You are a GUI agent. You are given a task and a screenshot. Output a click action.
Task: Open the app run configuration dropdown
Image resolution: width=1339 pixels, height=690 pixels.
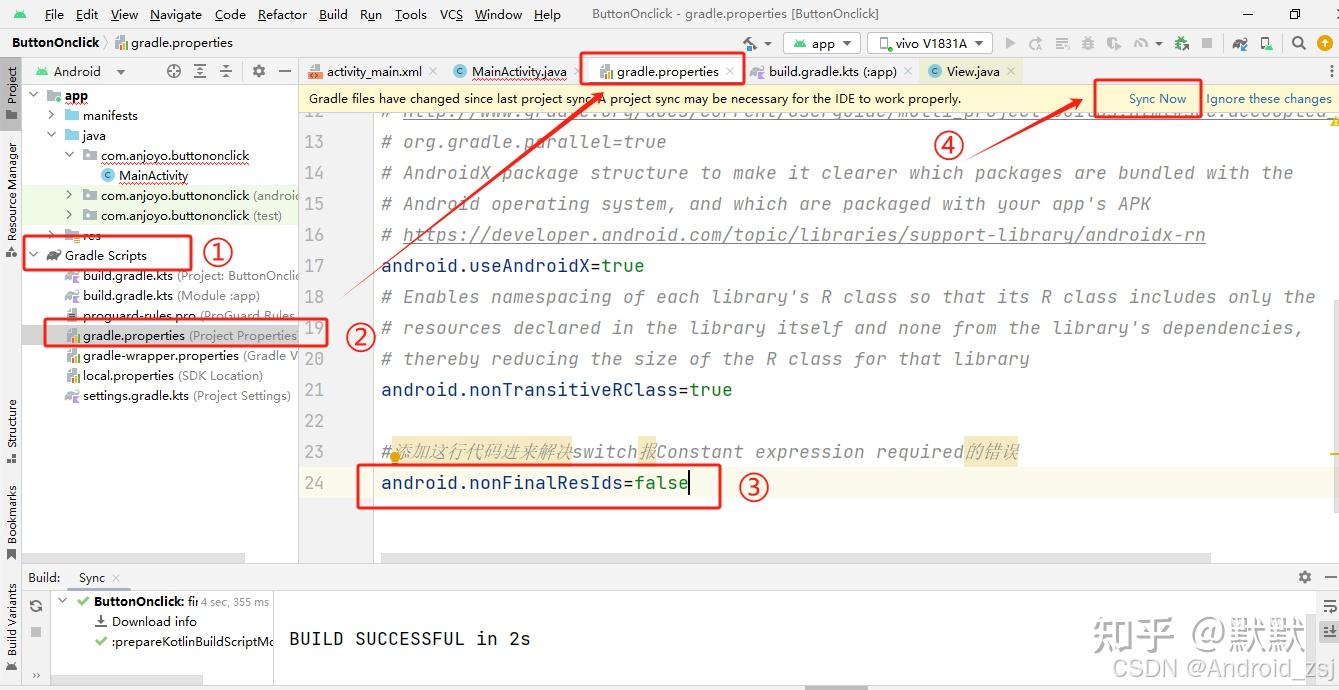click(821, 43)
